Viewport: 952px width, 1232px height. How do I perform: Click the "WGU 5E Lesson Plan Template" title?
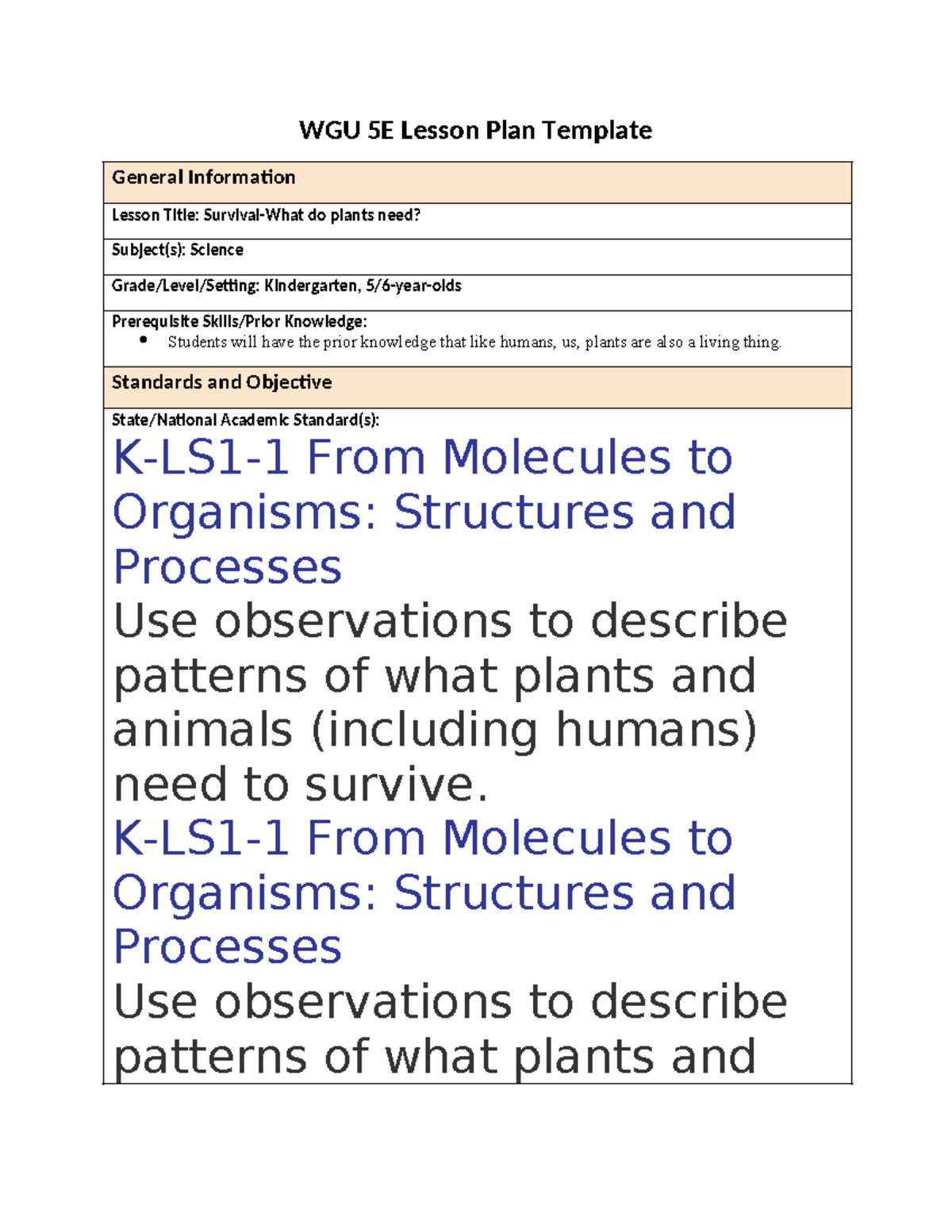[475, 130]
